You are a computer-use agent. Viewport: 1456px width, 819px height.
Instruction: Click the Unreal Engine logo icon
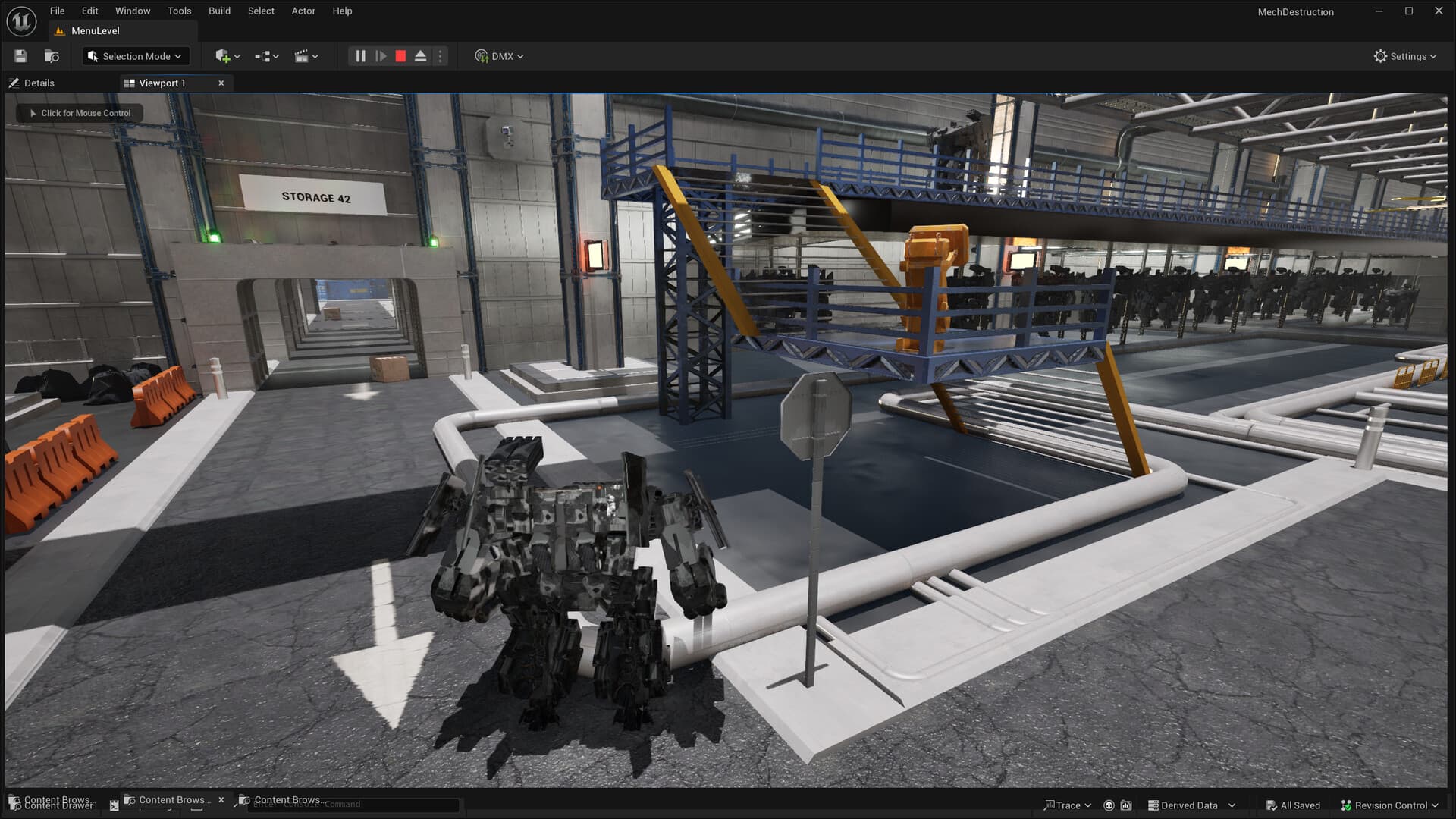pos(22,20)
